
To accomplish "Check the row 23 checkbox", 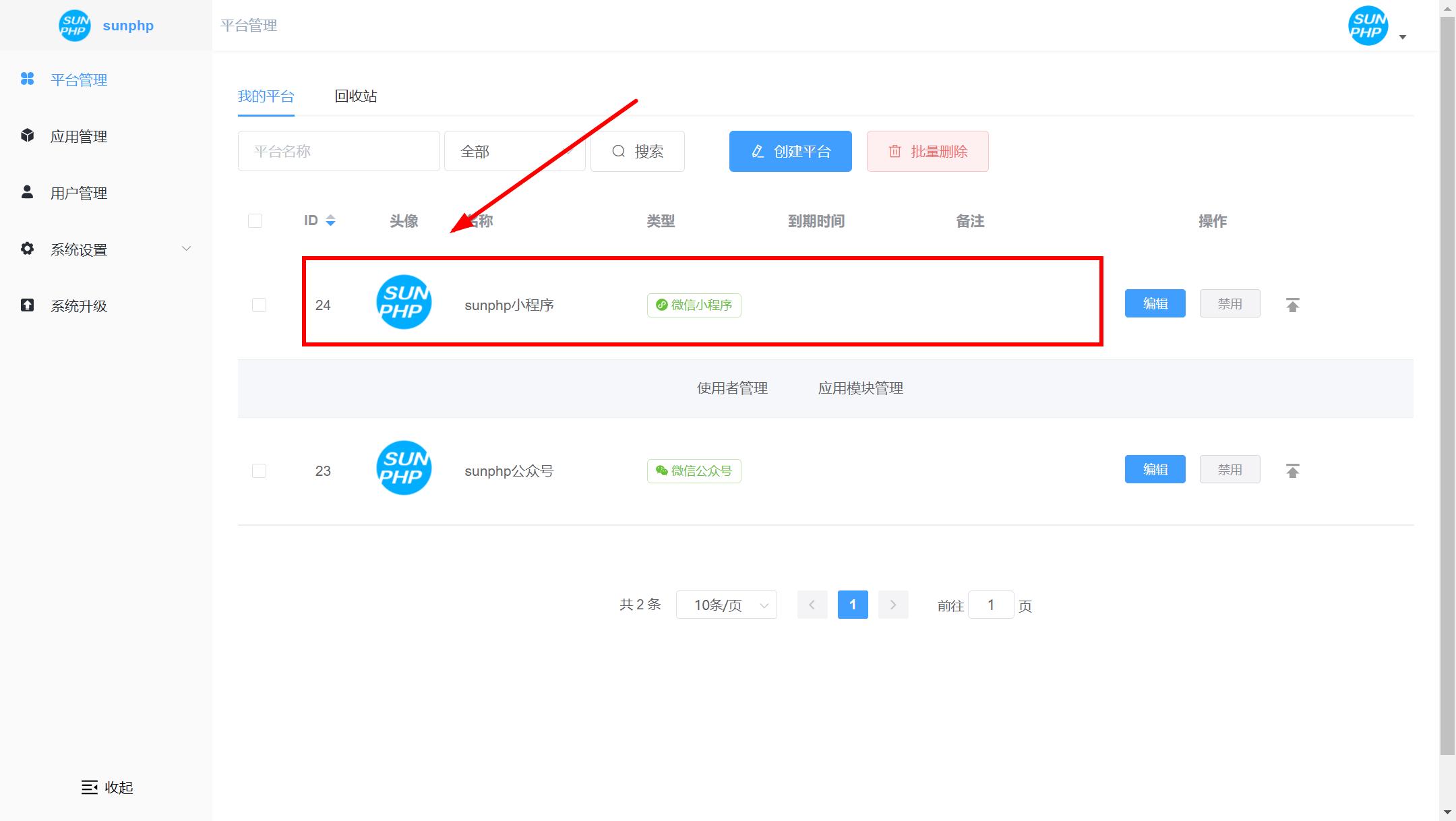I will pos(259,470).
